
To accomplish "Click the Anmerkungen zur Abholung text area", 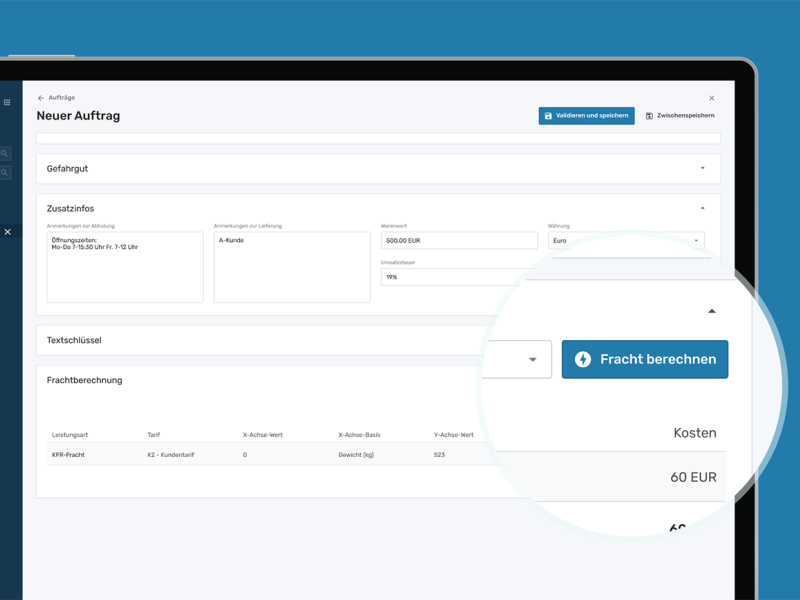I will pyautogui.click(x=125, y=268).
